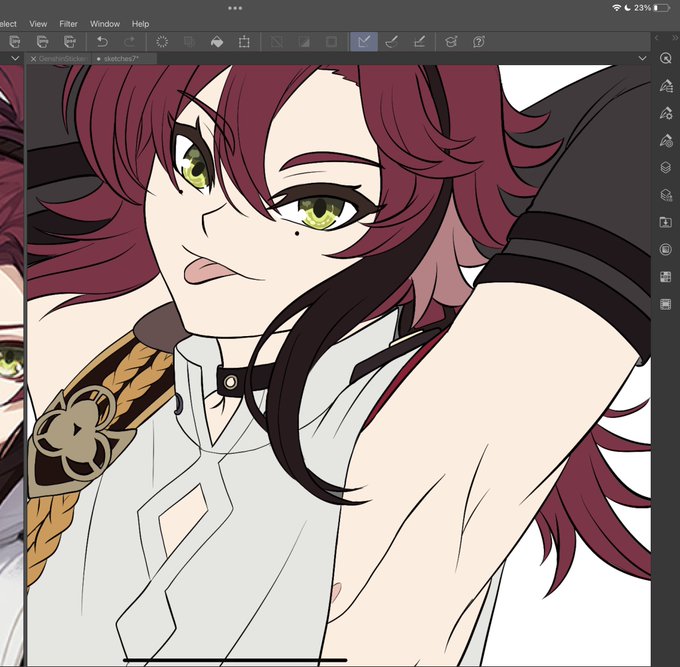The height and width of the screenshot is (667, 680).
Task: Open Clip Studio support (graduation cap icon)
Action: tap(451, 42)
